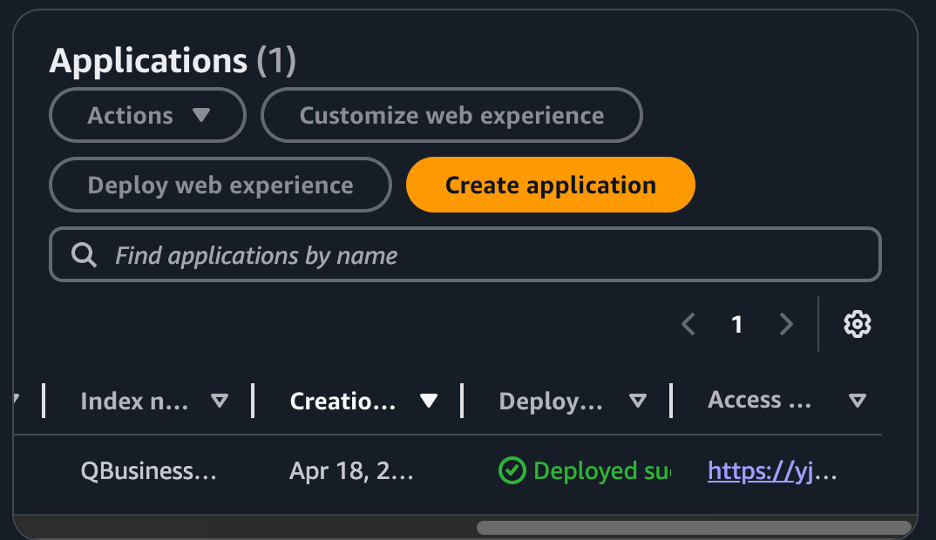Viewport: 936px width, 540px height.
Task: Click the green deployed checkmark icon
Action: tap(512, 470)
